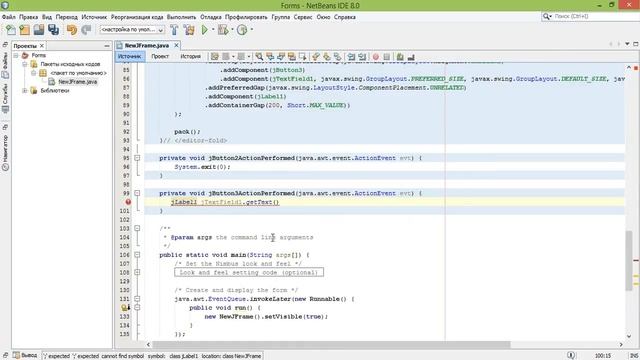
Task: Expand the folded Look and feel code block
Action: tap(137, 272)
